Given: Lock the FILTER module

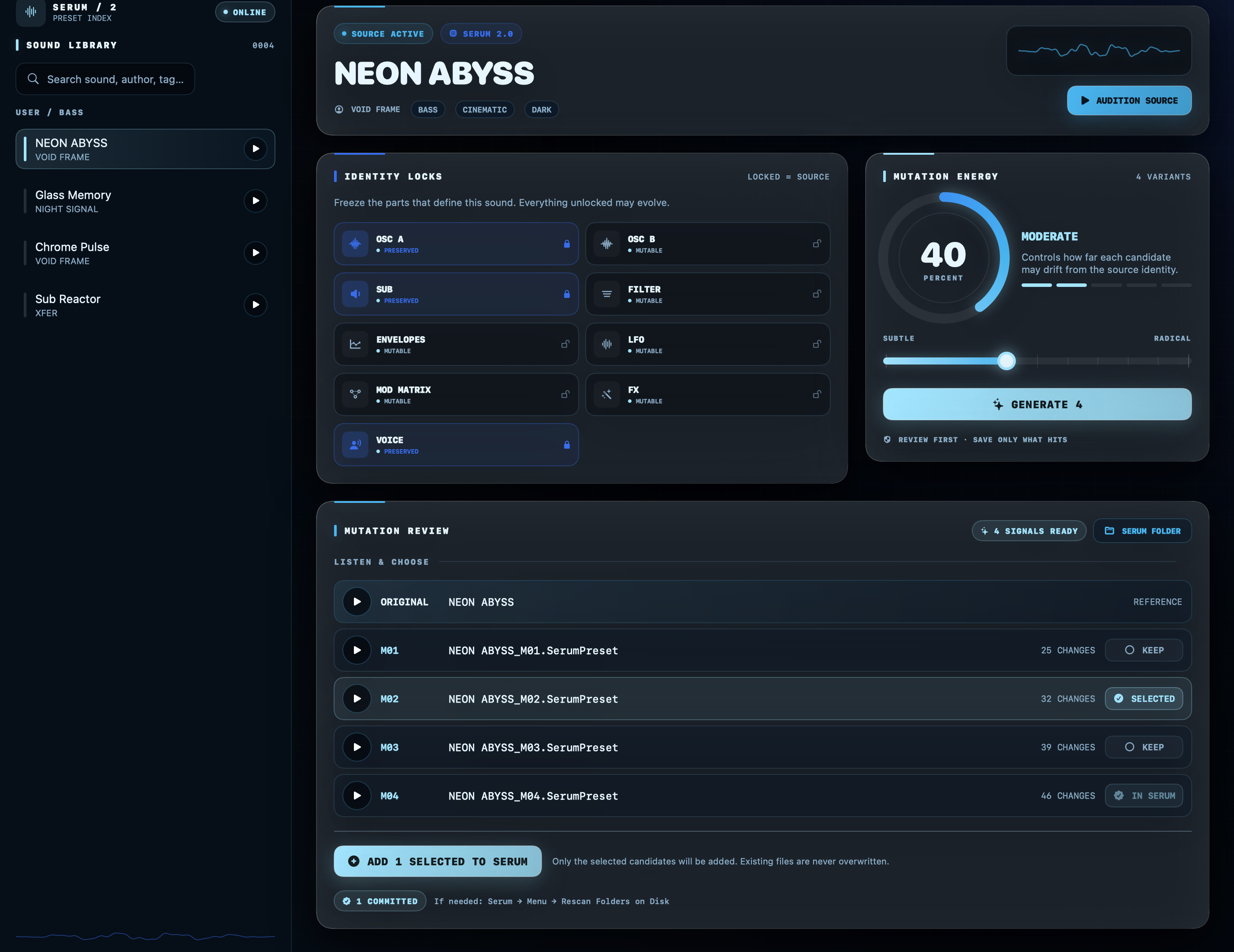Looking at the screenshot, I should tap(817, 294).
